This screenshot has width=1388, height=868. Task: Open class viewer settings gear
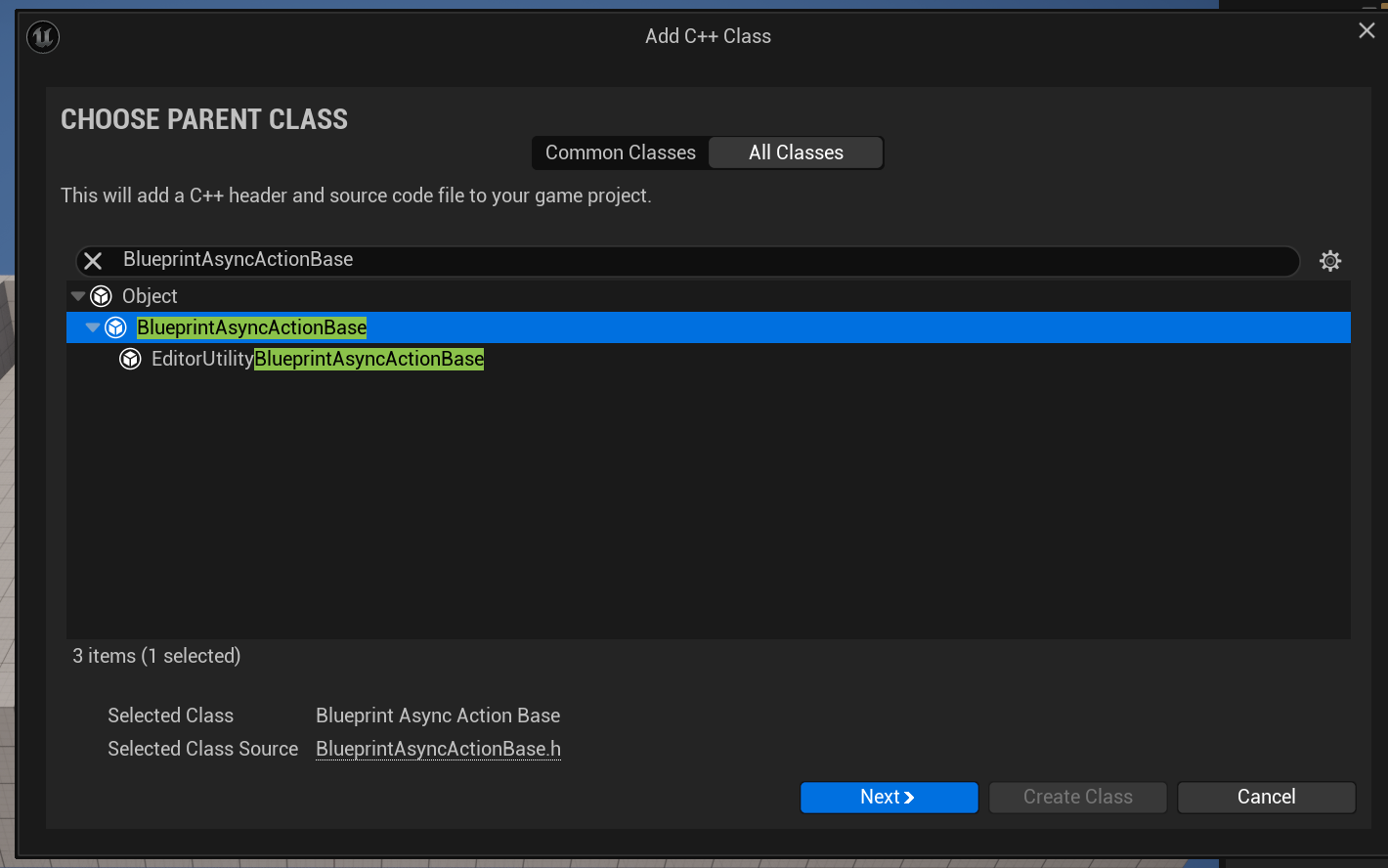tap(1330, 261)
